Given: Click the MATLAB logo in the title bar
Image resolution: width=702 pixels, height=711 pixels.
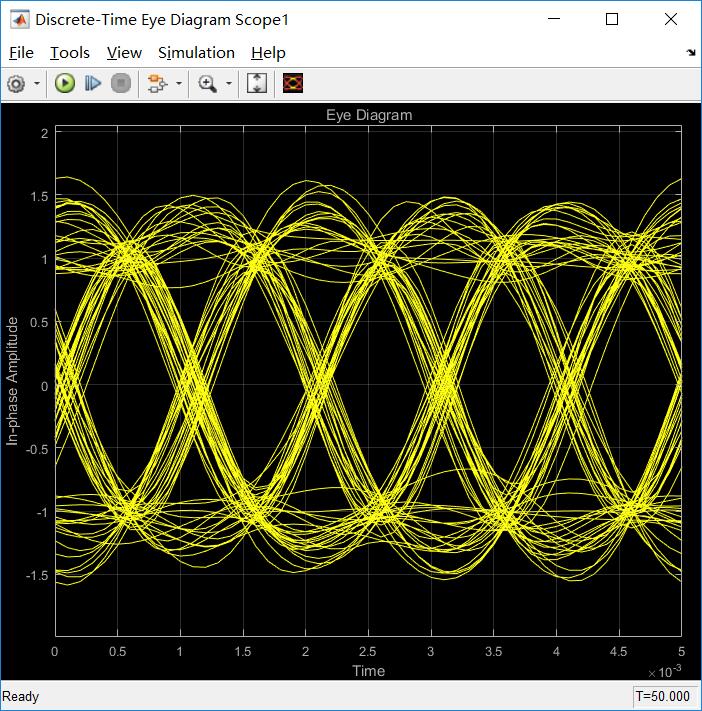Looking at the screenshot, I should click(x=20, y=20).
